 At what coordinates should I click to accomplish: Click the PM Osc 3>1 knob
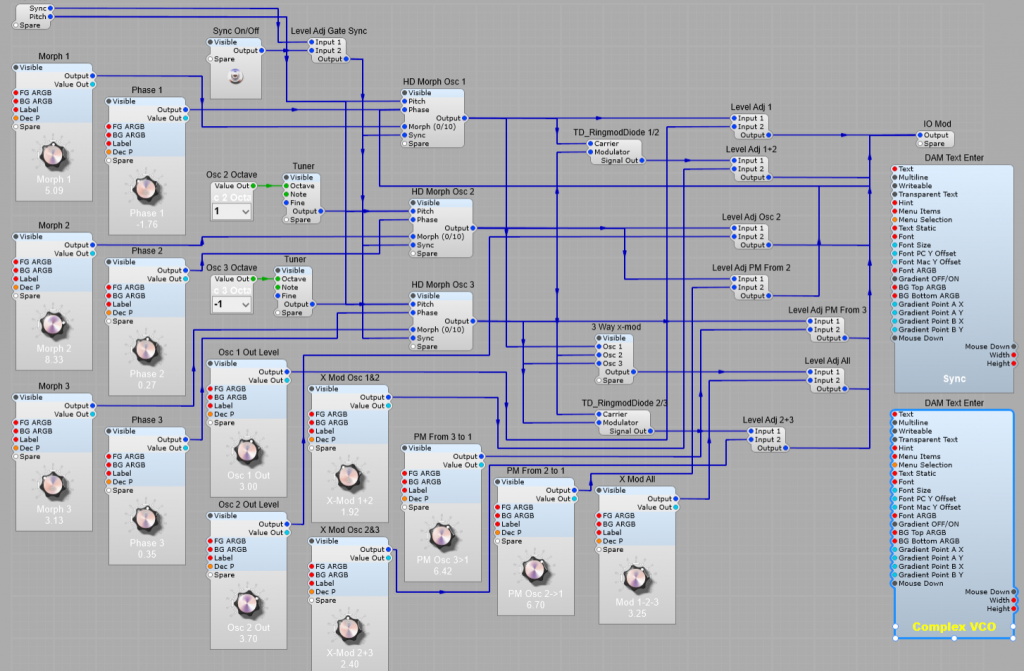[442, 535]
